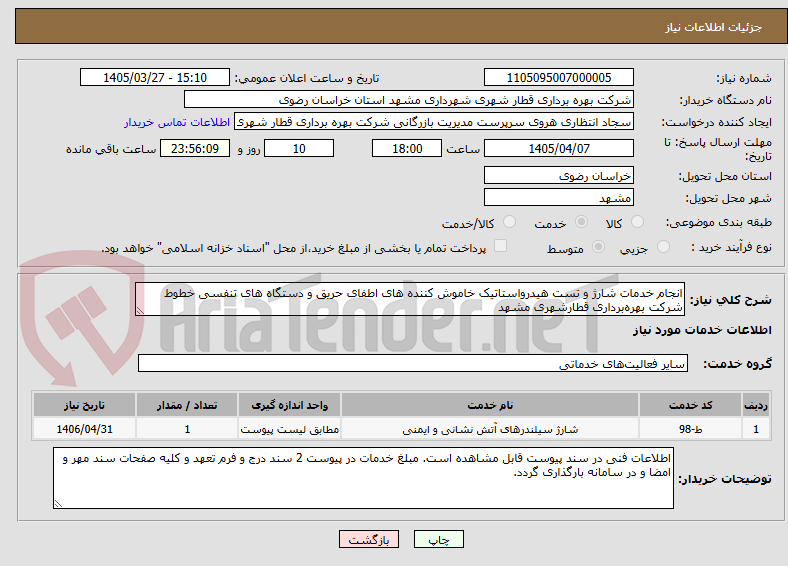The image size is (788, 566).
Task: Open اطلاعات تماس خریدار link
Action: (177, 122)
